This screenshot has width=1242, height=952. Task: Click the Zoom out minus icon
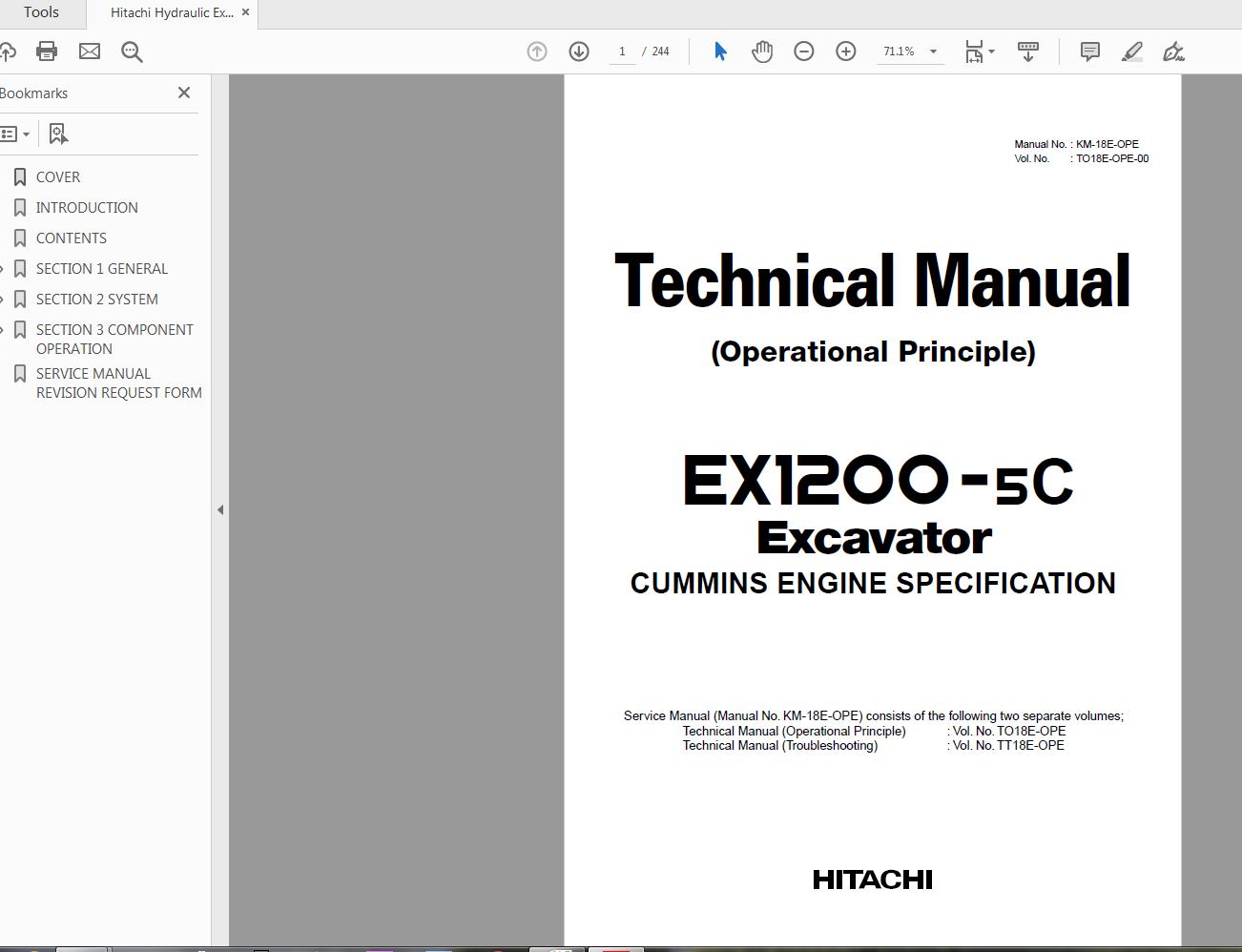tap(804, 52)
